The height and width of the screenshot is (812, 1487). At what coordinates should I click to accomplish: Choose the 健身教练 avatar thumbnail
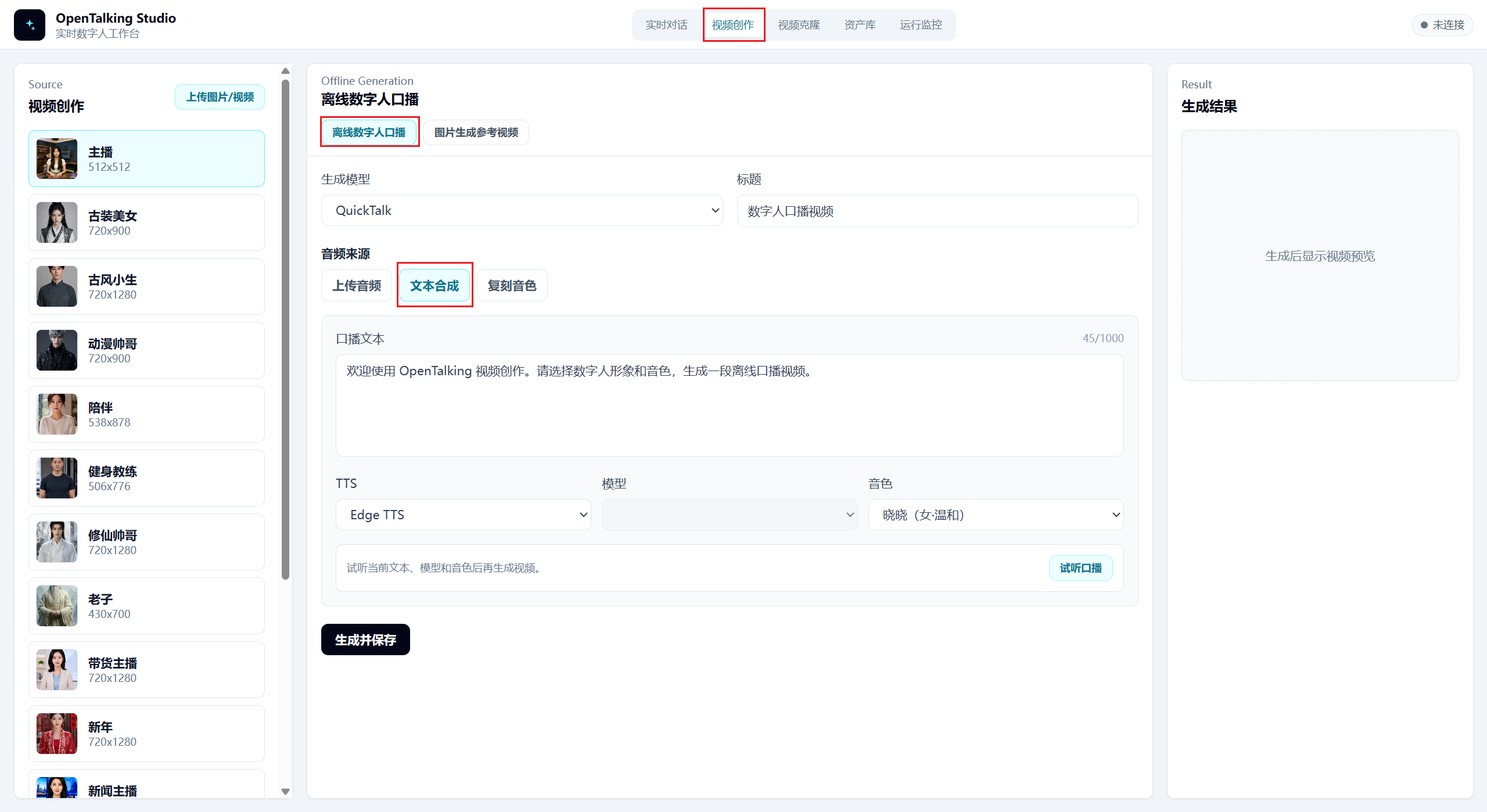57,478
